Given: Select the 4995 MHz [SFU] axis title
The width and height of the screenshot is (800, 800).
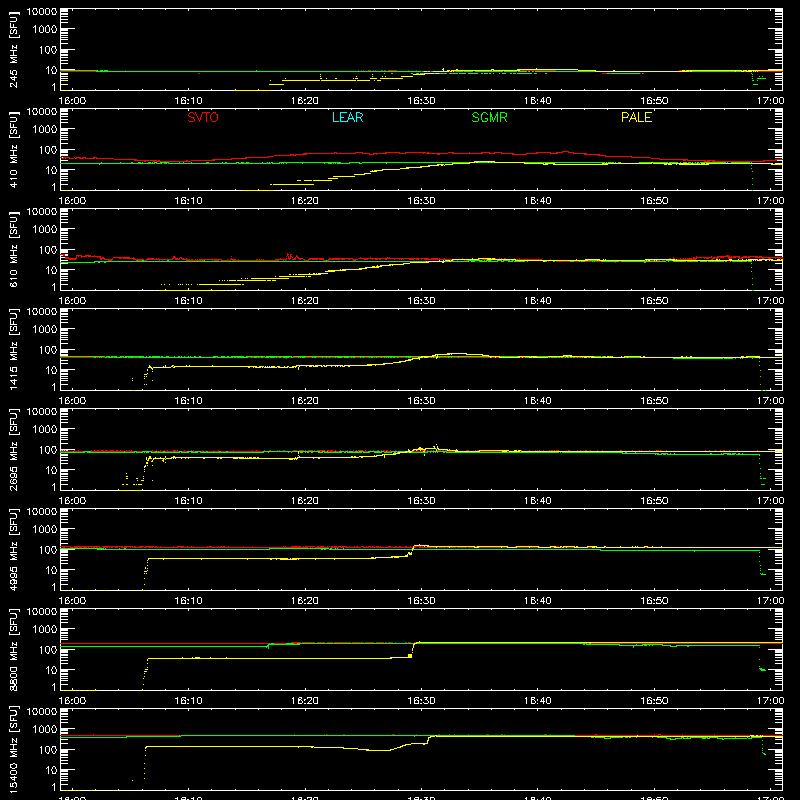Looking at the screenshot, I should [x=14, y=549].
